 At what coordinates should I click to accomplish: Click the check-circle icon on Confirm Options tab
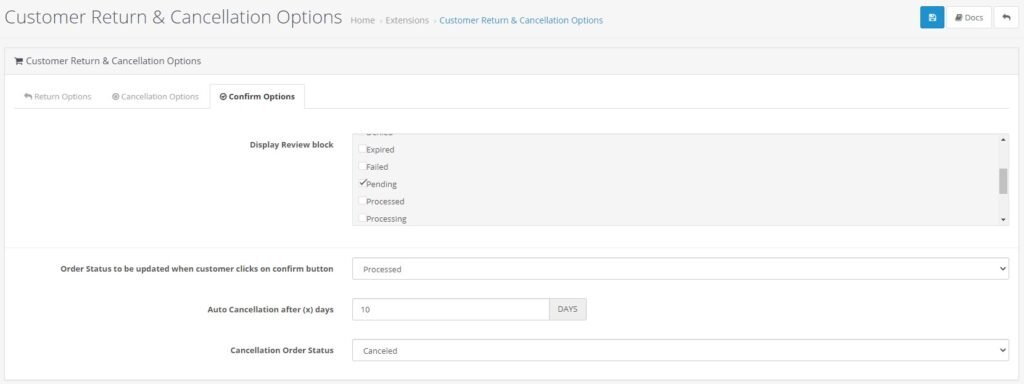223,97
